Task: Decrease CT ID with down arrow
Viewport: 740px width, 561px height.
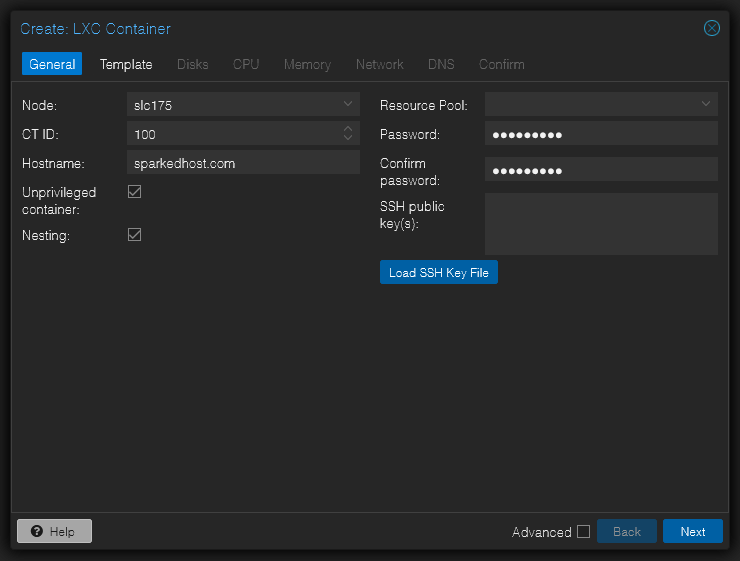Action: point(348,137)
